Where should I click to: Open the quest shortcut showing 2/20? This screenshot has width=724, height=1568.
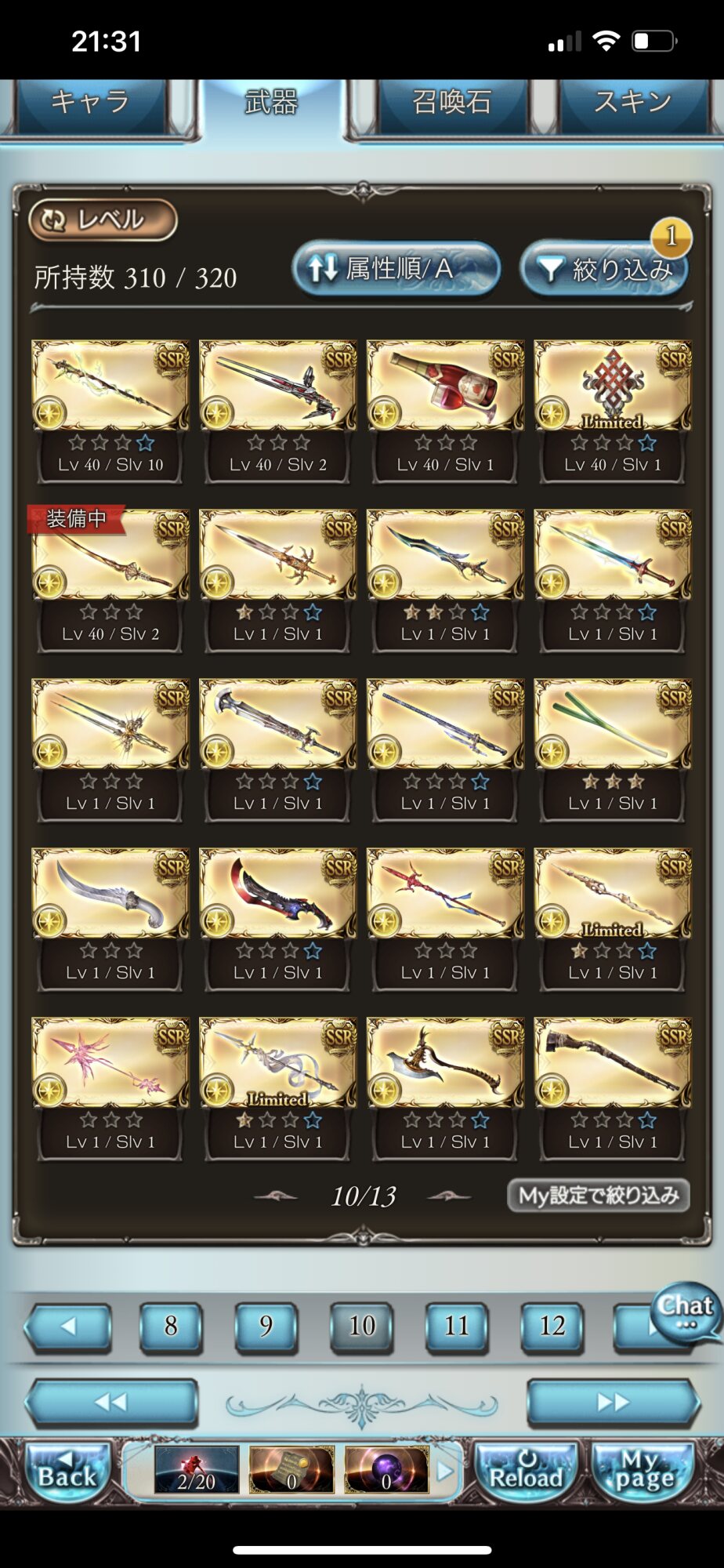pos(196,1470)
